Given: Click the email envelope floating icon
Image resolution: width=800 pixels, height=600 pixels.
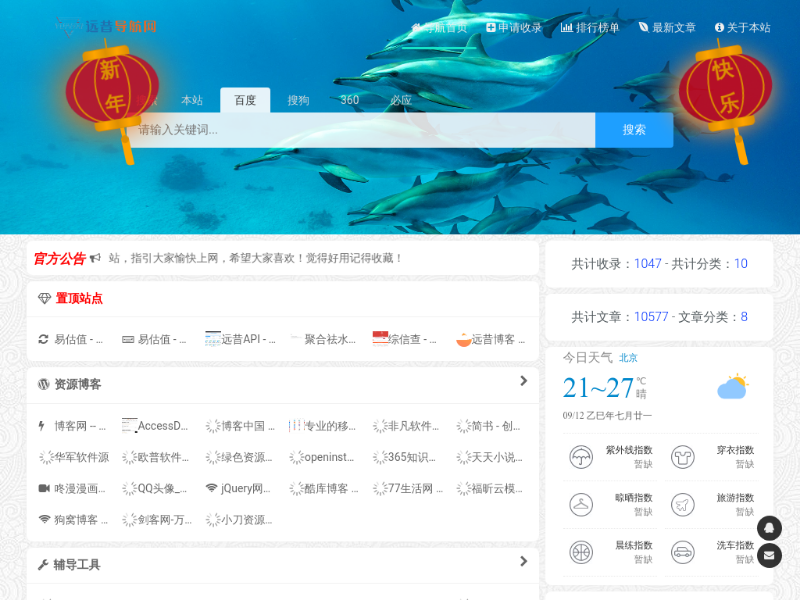Looking at the screenshot, I should (x=769, y=555).
